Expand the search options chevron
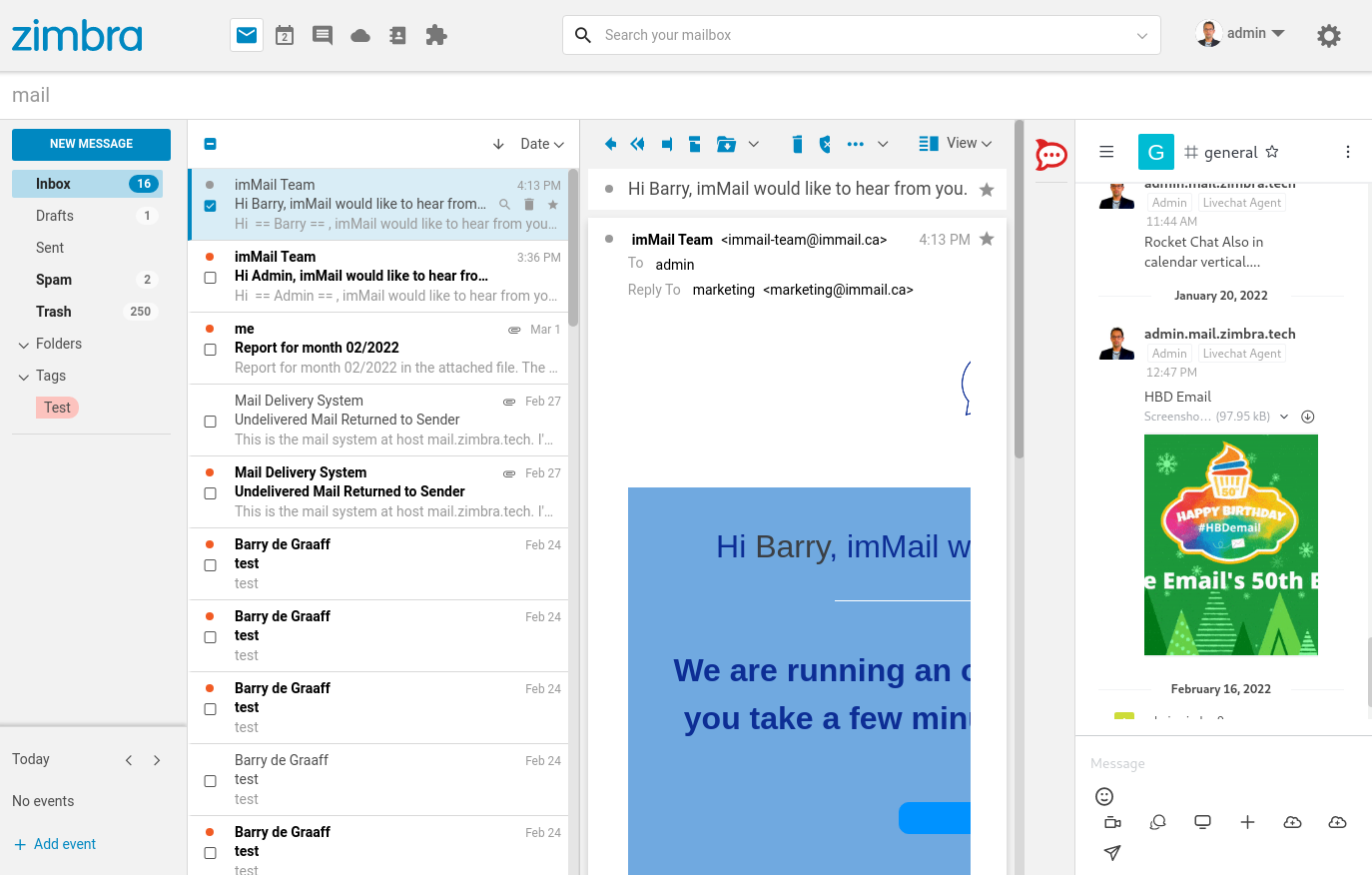 (x=1142, y=36)
